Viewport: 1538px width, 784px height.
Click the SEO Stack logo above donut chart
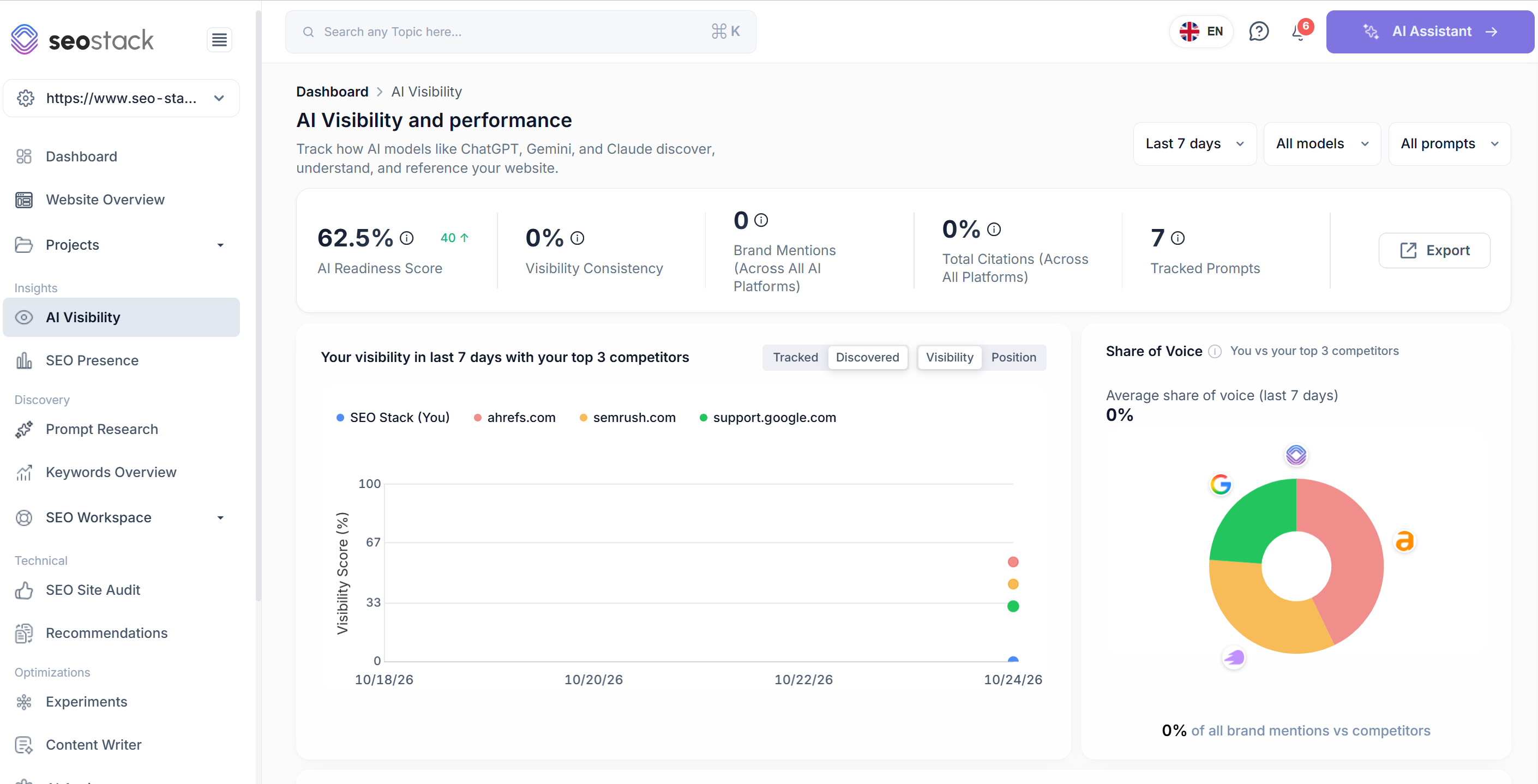pos(1296,455)
